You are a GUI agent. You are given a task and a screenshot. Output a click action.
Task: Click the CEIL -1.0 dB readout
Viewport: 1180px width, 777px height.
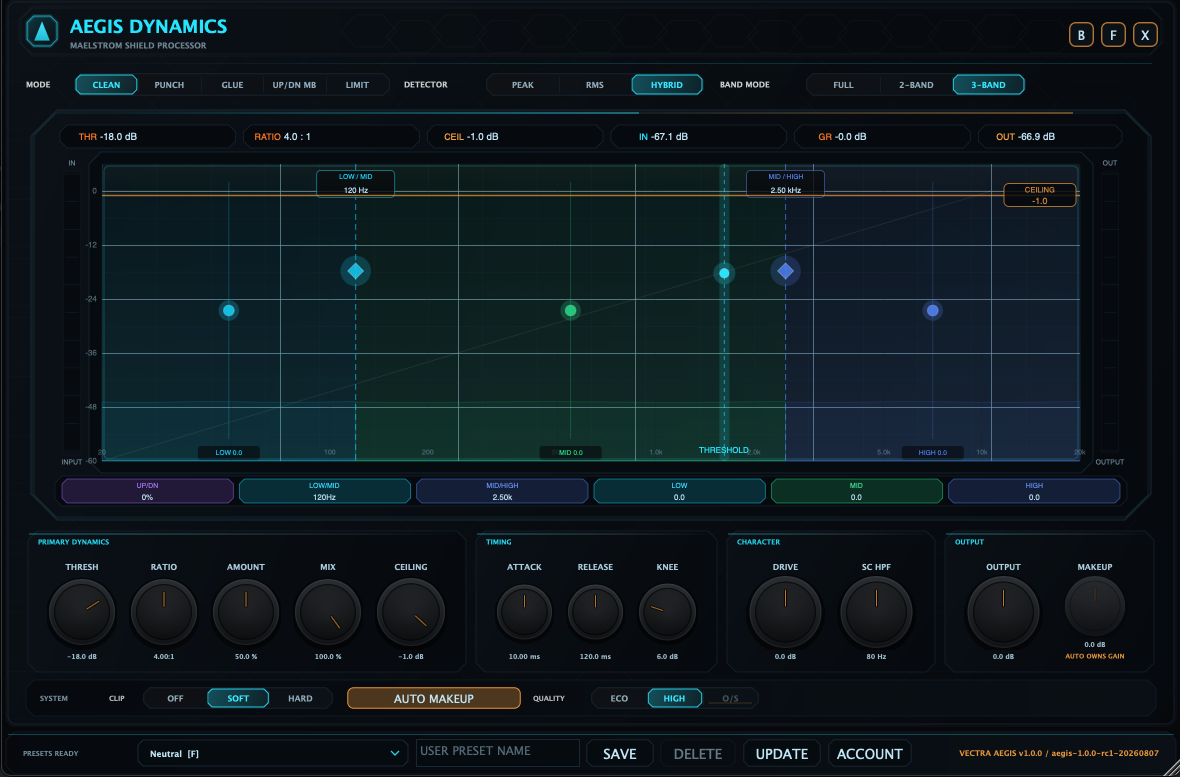(515, 137)
